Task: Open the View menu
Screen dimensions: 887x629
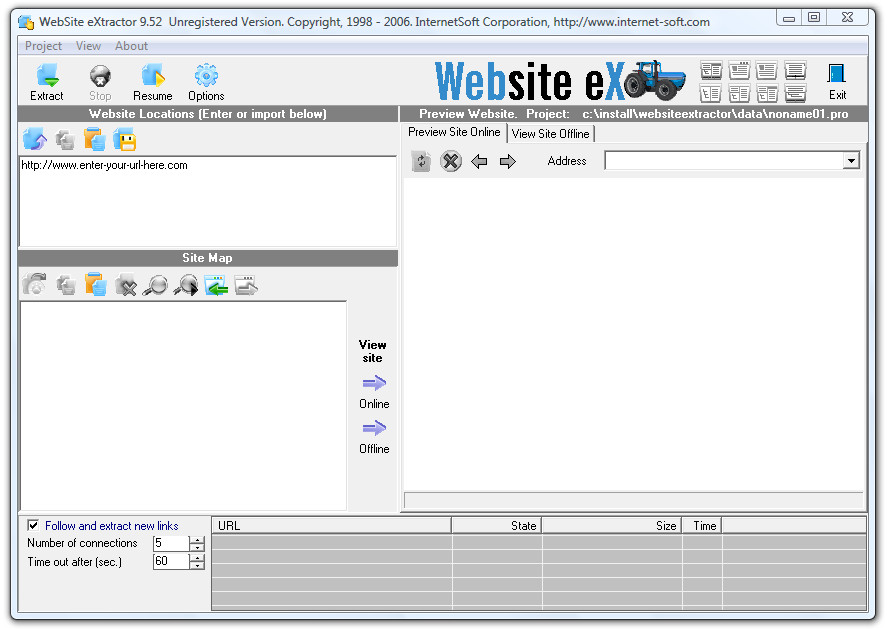Action: click(x=88, y=46)
